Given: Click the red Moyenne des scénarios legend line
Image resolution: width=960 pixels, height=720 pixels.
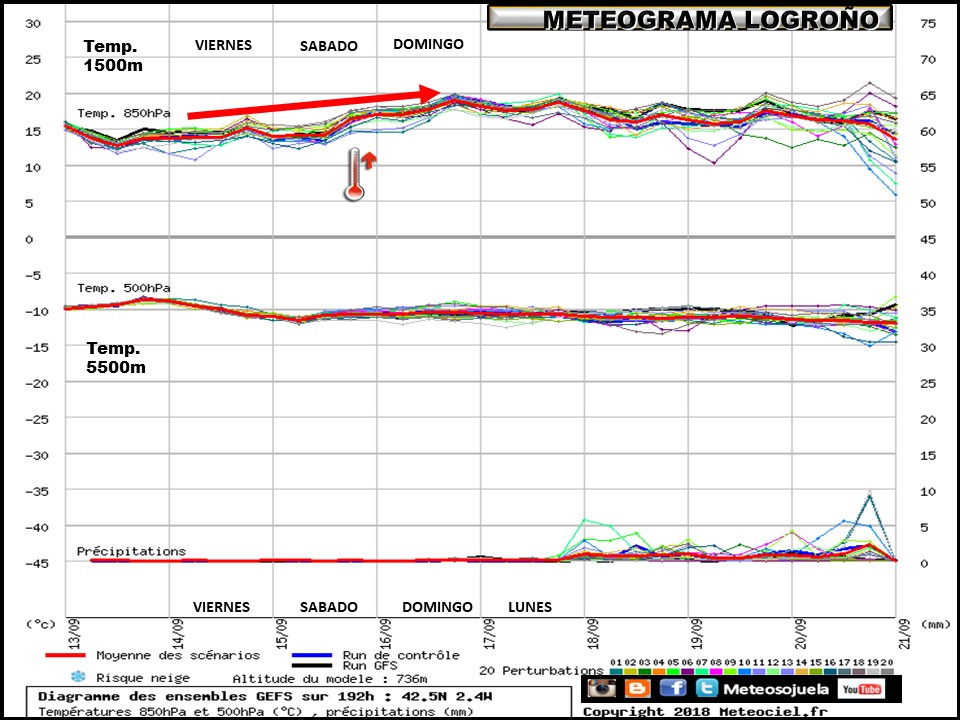Looking at the screenshot, I should 65,655.
